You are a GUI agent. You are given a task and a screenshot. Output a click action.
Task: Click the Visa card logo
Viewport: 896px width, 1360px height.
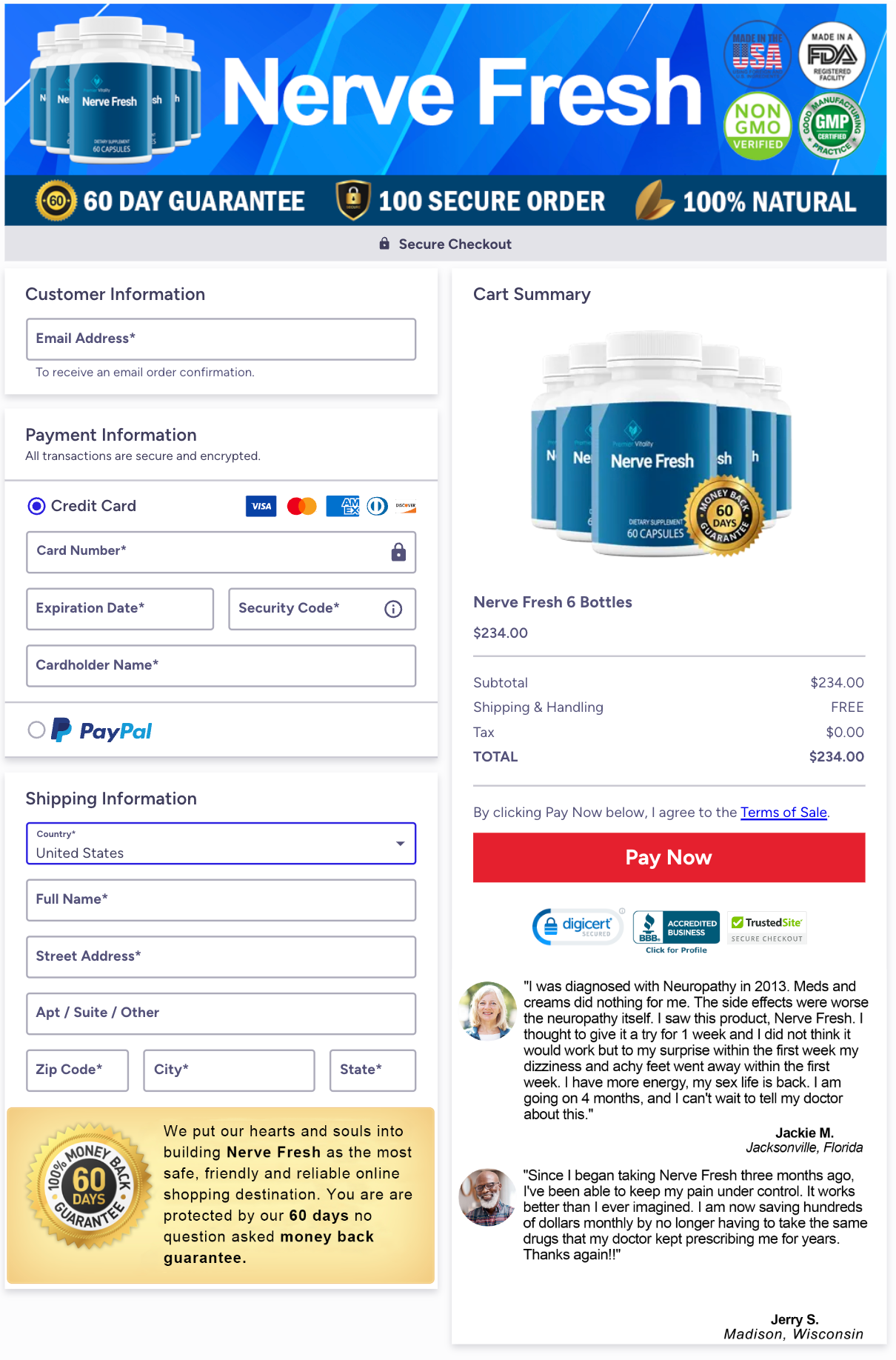[x=261, y=506]
